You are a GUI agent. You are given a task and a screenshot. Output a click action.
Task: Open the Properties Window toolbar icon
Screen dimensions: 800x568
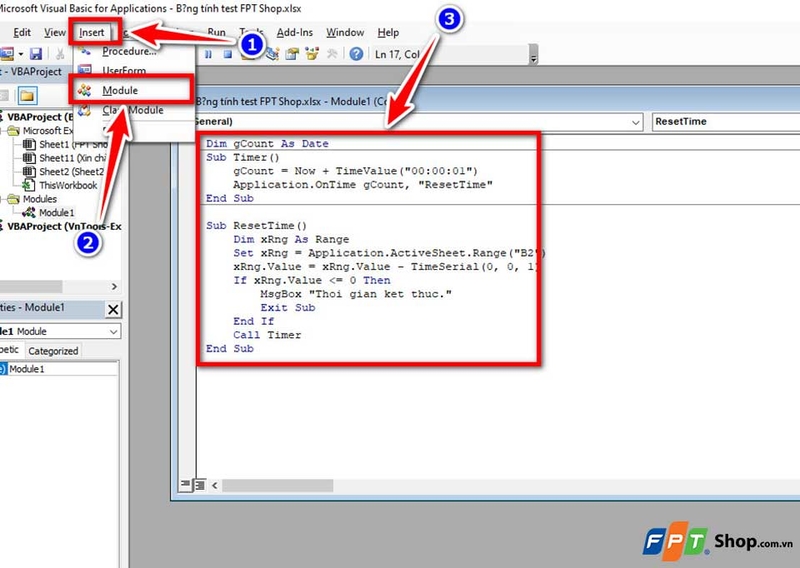point(292,54)
